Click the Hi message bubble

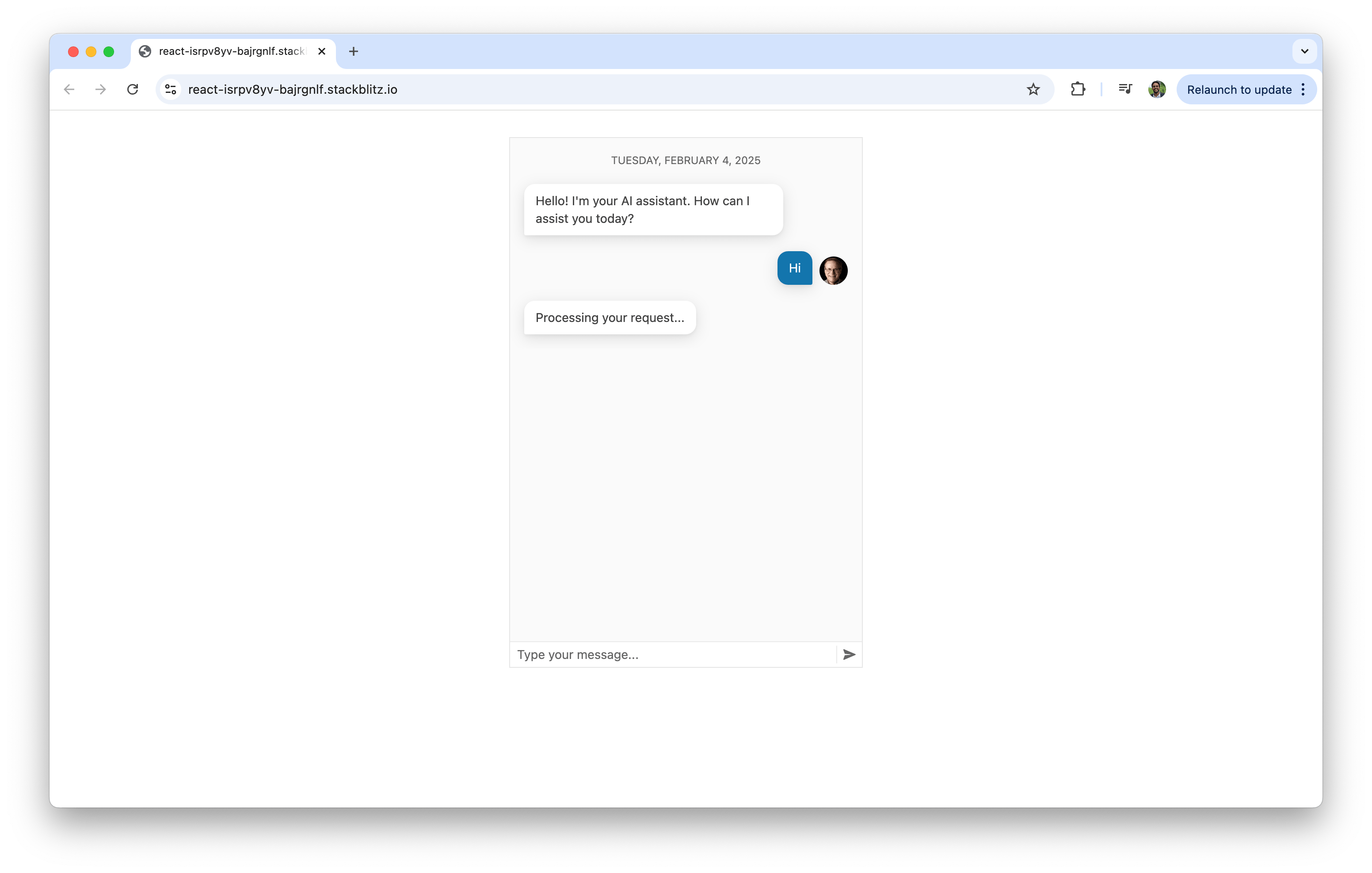coord(794,268)
